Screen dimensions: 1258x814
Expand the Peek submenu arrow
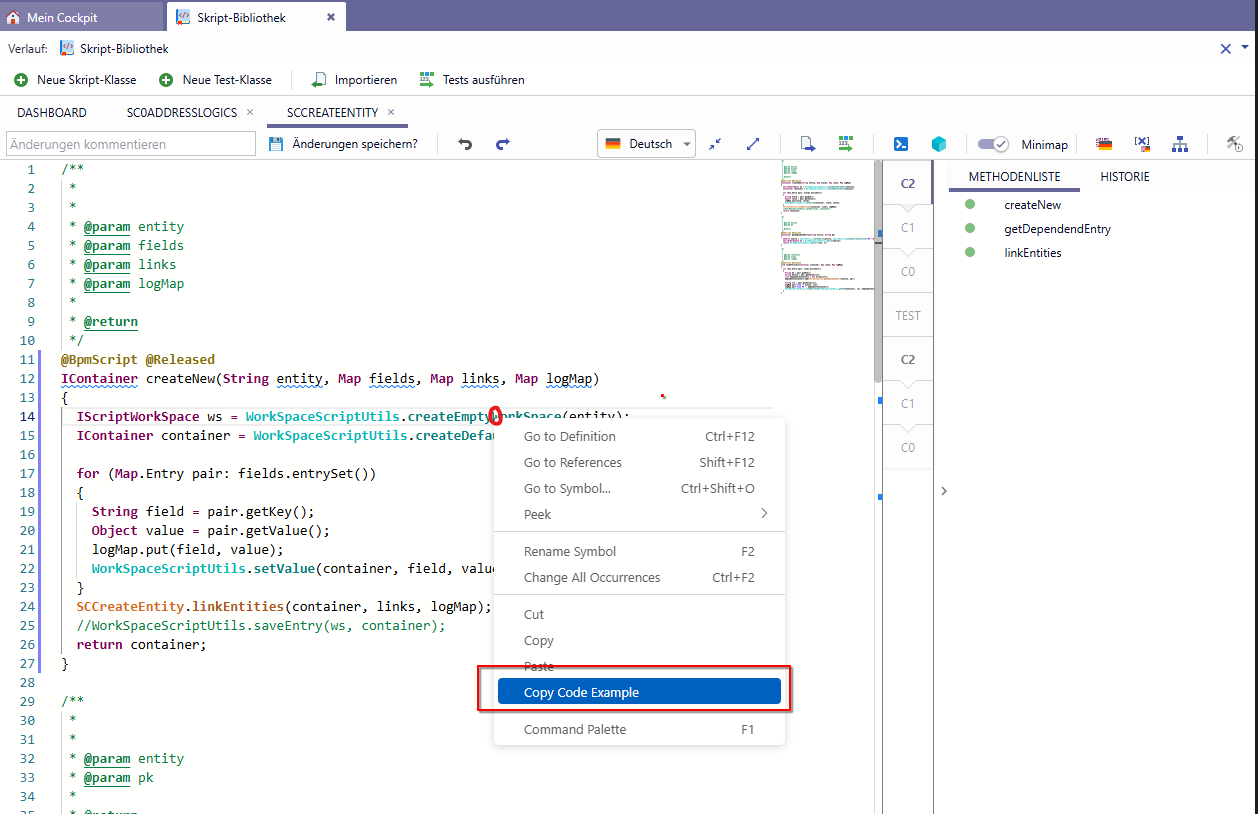click(764, 514)
